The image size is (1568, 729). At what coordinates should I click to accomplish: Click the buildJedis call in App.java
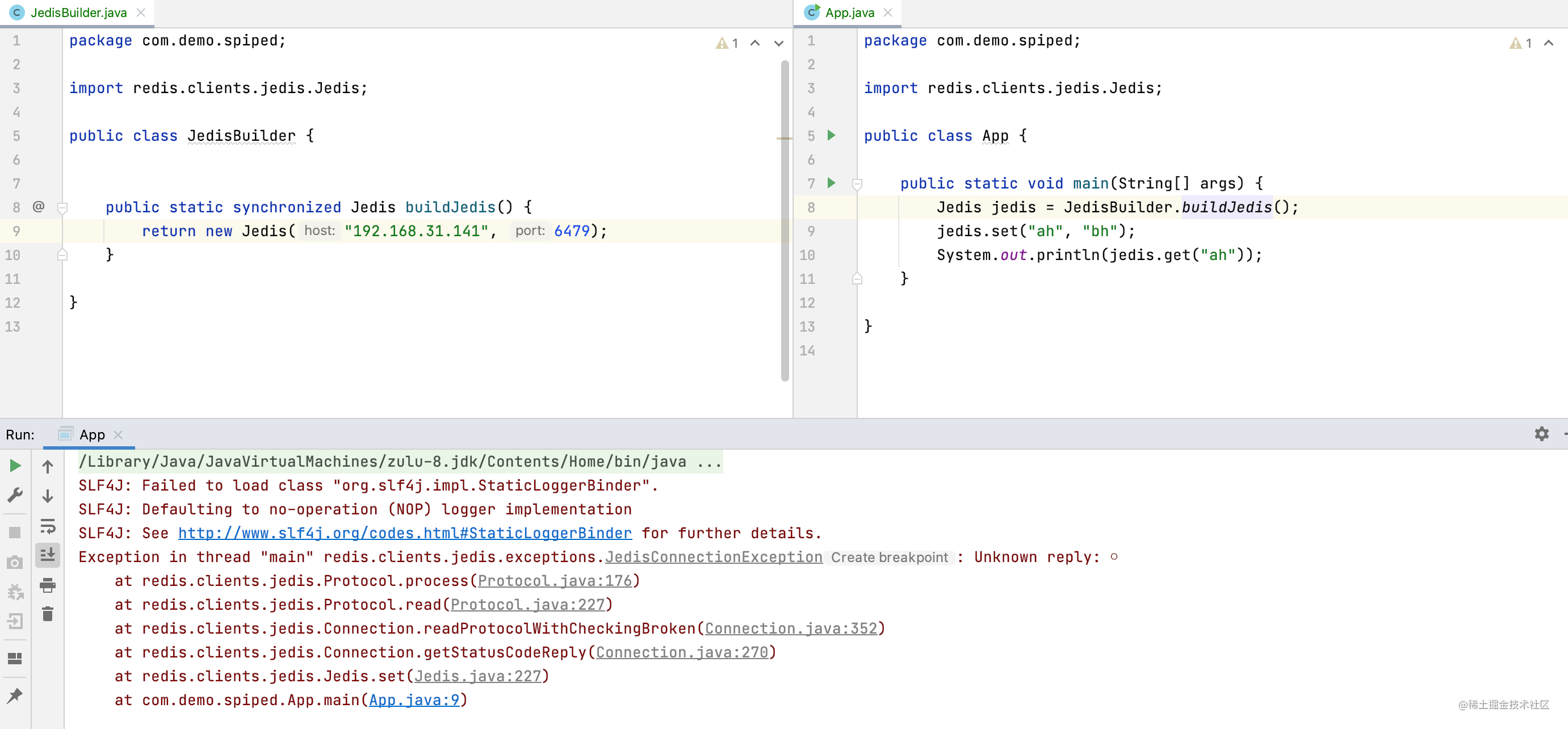click(x=1226, y=207)
